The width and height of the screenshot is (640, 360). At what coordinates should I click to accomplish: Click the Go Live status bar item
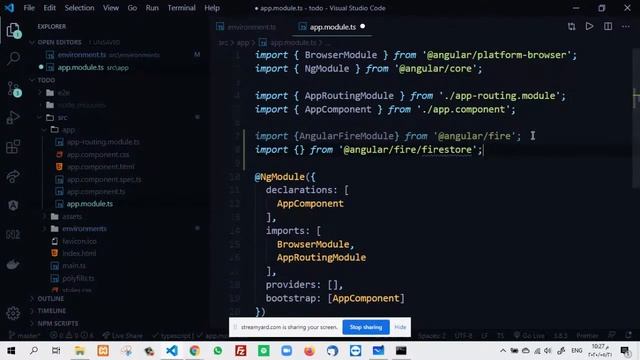pyautogui.click(x=529, y=335)
